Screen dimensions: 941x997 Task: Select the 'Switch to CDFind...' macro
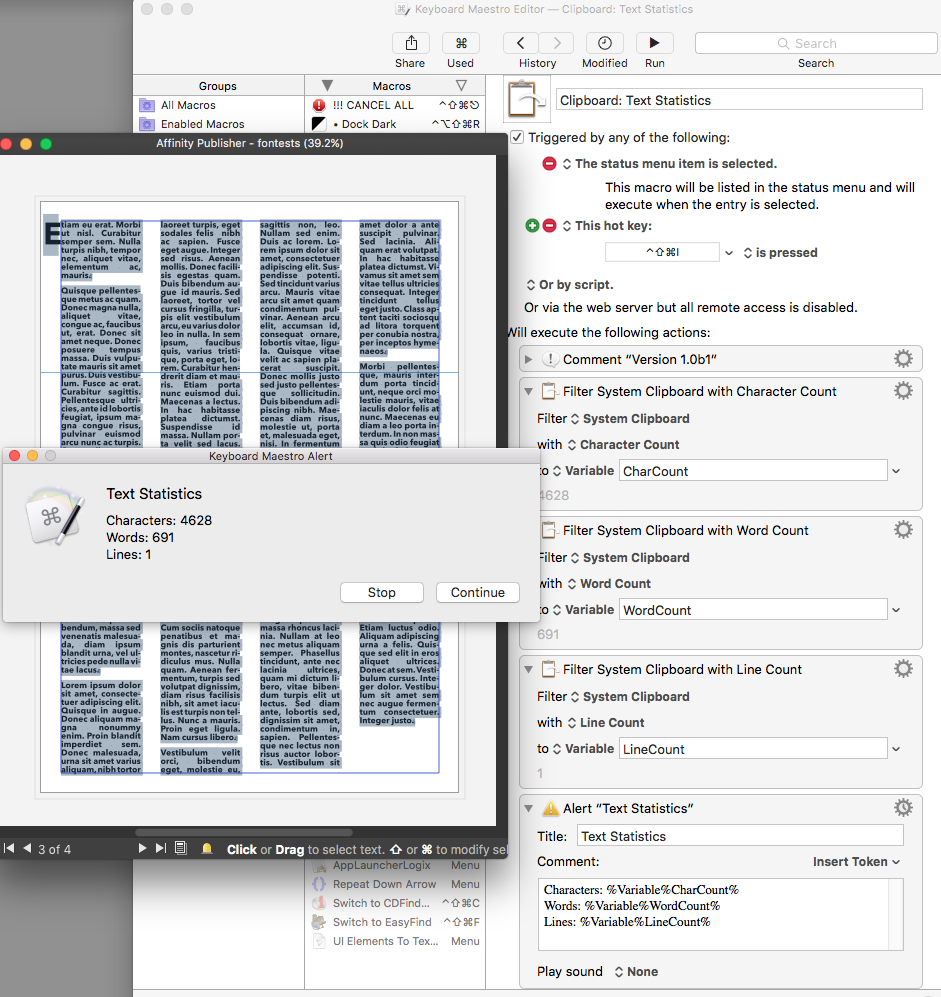point(395,903)
